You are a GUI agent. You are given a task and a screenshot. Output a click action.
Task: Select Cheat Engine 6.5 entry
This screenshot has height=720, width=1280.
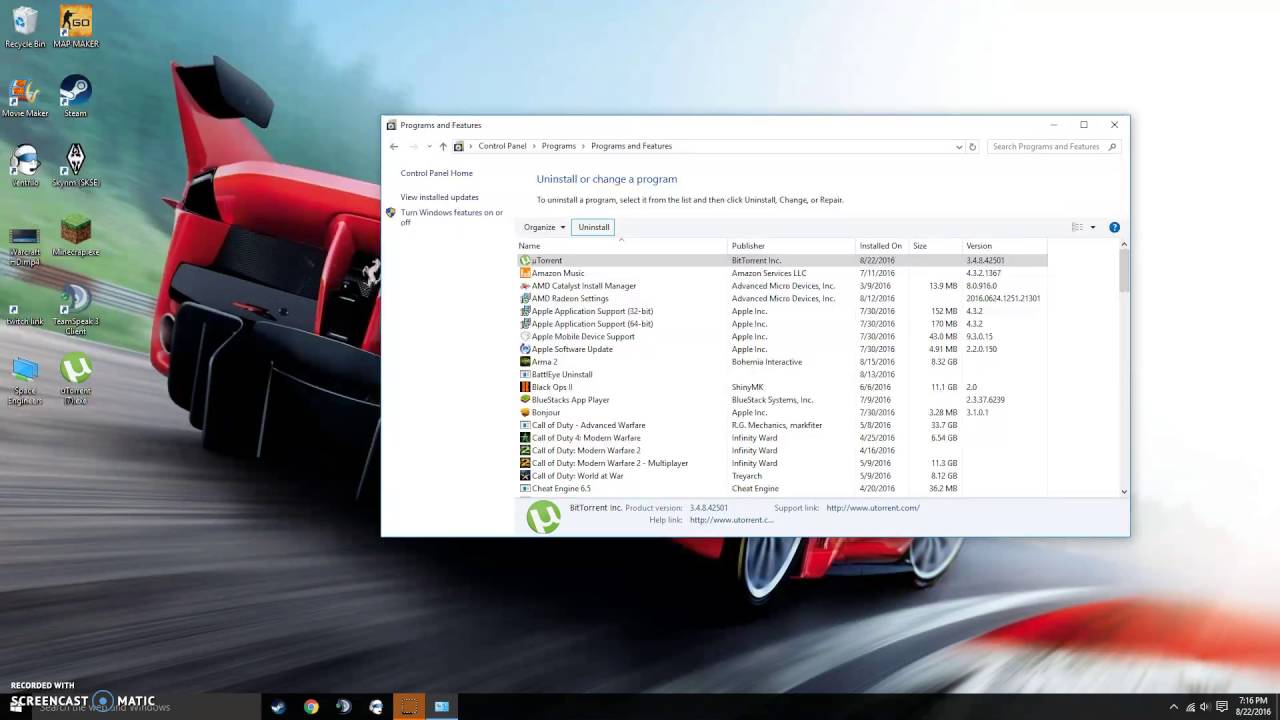(x=782, y=488)
